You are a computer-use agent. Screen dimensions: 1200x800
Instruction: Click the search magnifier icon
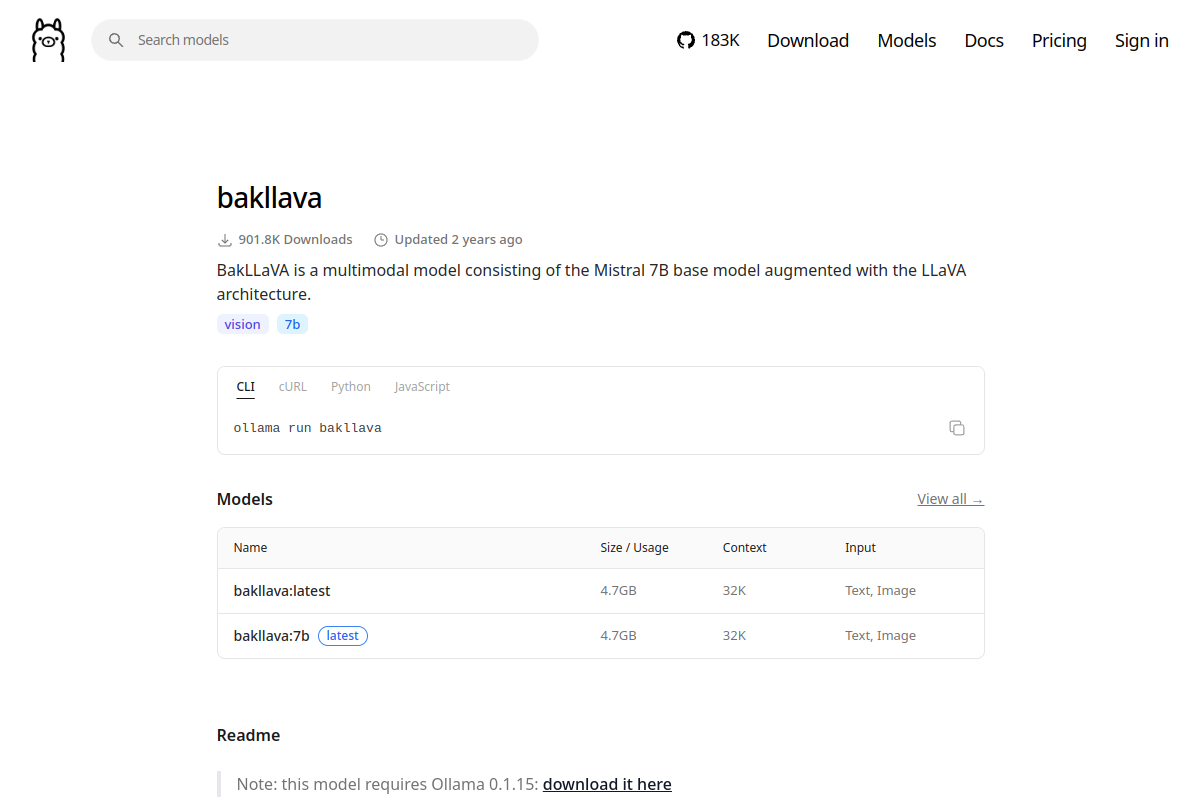[x=116, y=40]
